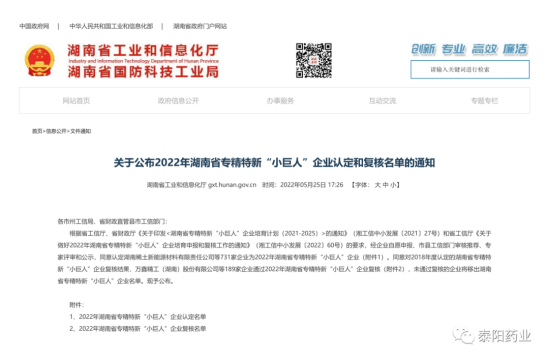Click the source text gxt.hunan.gov.cn
This screenshot has height=360, width=549.
[232, 185]
